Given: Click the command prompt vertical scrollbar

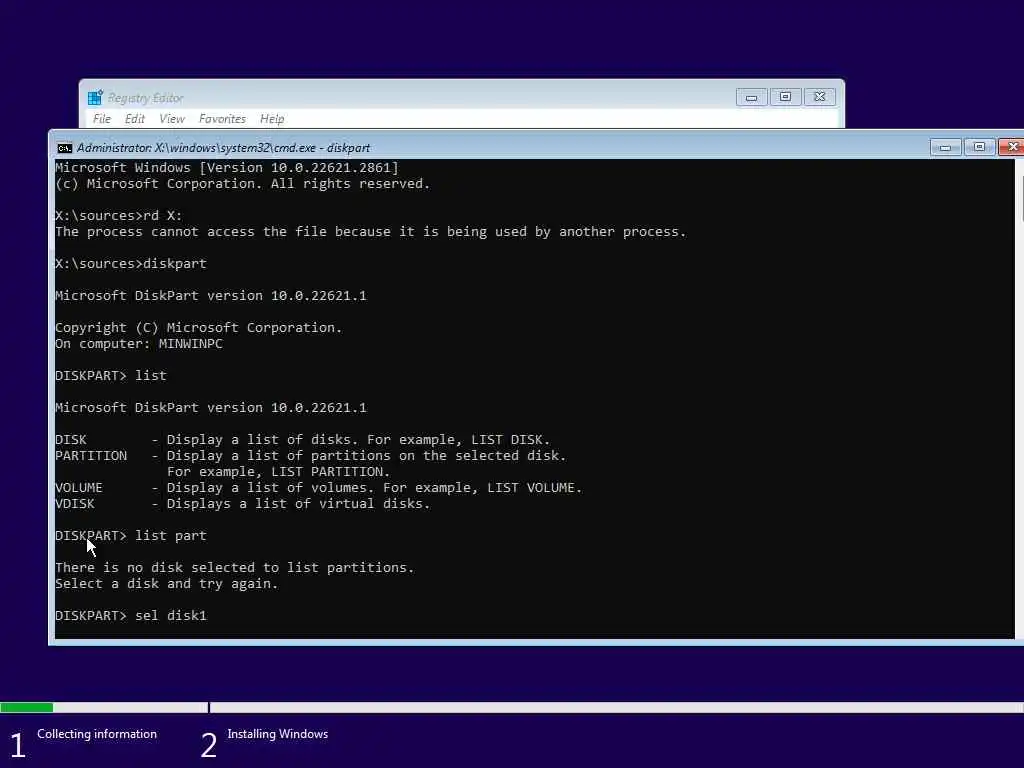Looking at the screenshot, I should [1019, 398].
